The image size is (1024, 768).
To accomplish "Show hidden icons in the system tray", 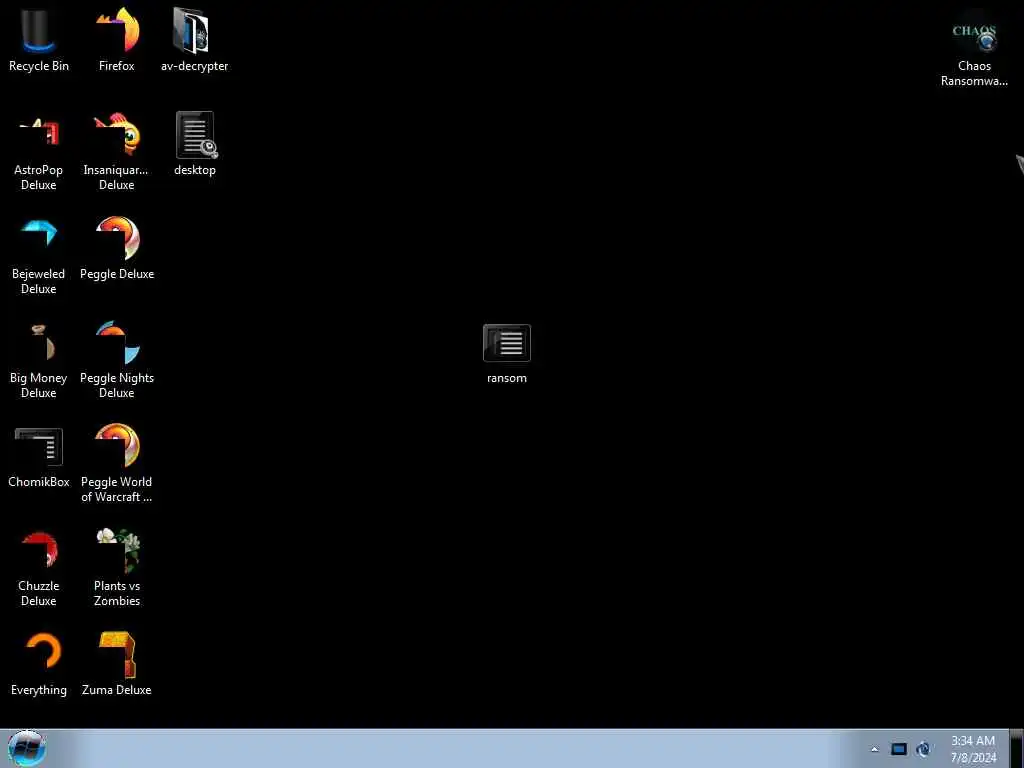I will coord(874,749).
